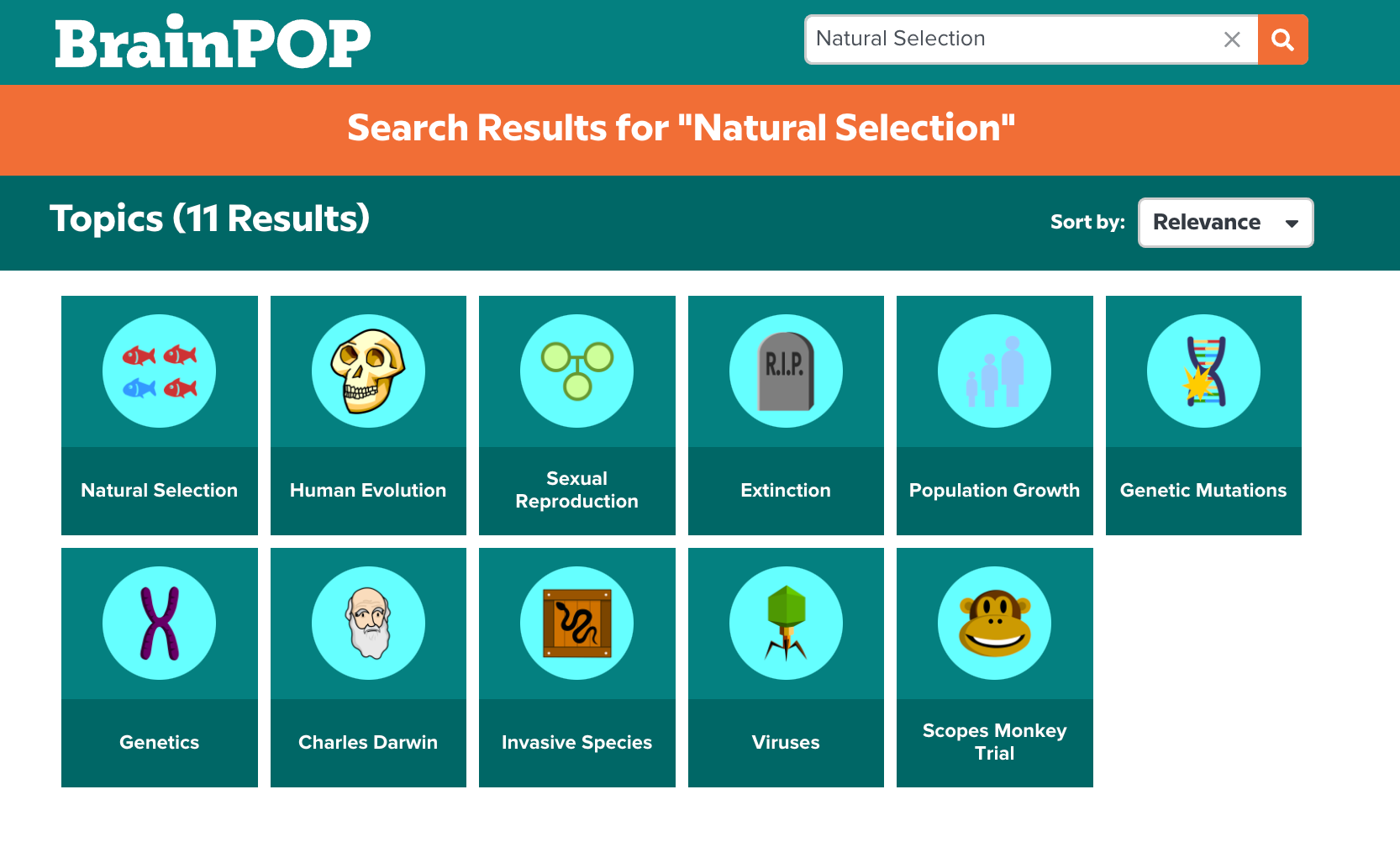Viewport: 1400px width, 842px height.
Task: Click the snake crate Invasive Species icon
Action: pyautogui.click(x=577, y=624)
